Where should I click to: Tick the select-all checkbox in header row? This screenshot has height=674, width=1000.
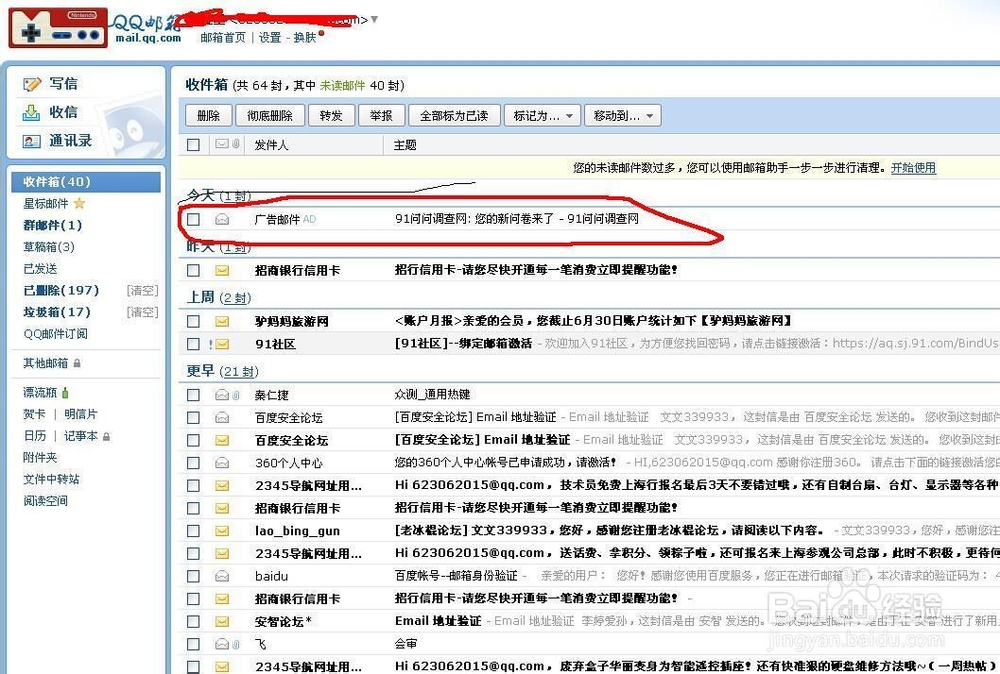[193, 145]
